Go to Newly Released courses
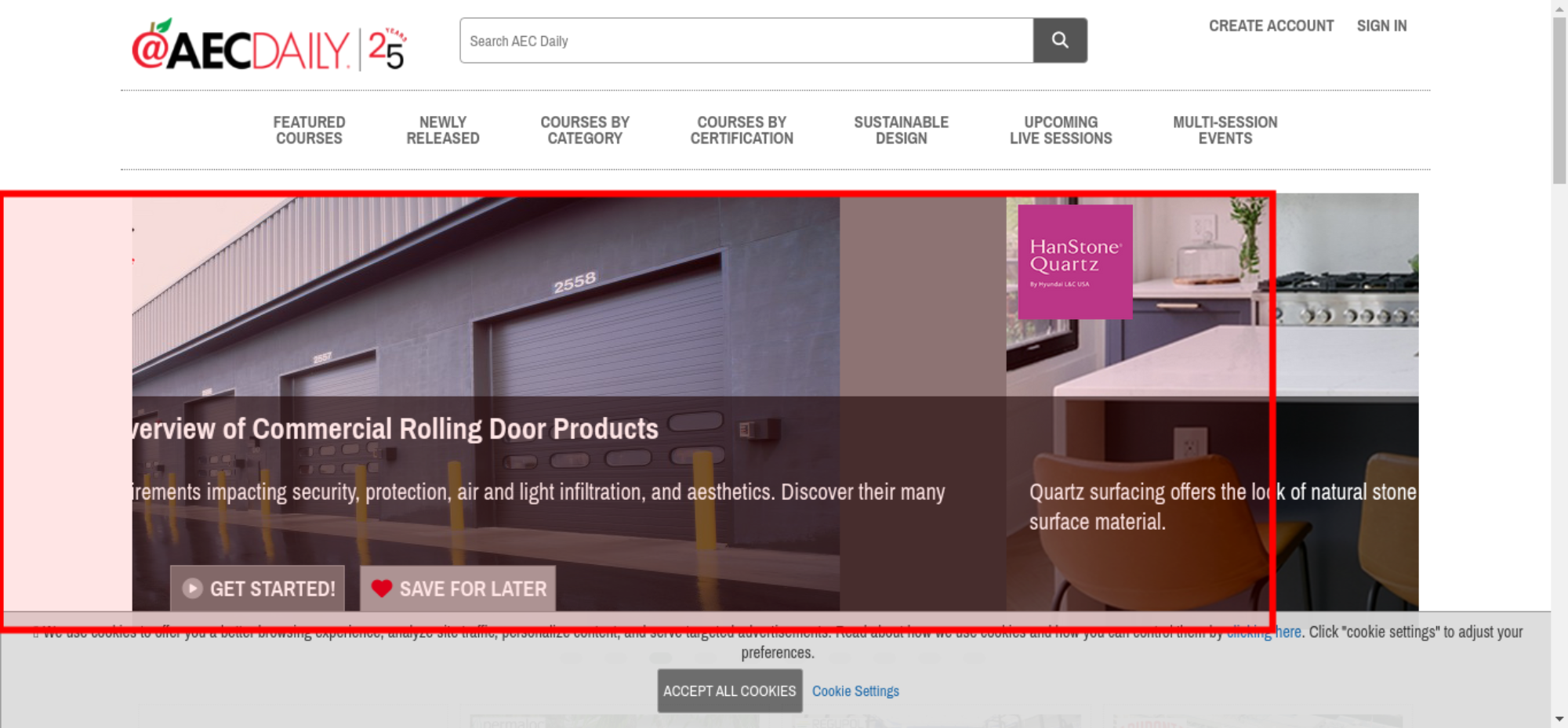Screen dimensions: 1568x728 pos(442,130)
